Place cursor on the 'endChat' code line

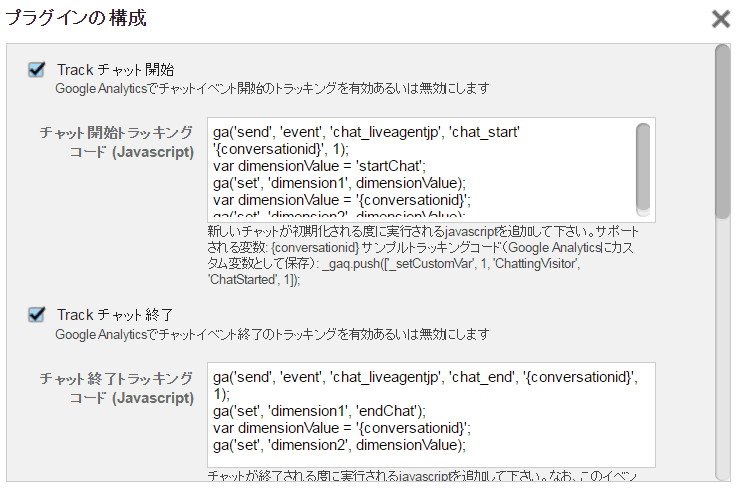(x=319, y=411)
